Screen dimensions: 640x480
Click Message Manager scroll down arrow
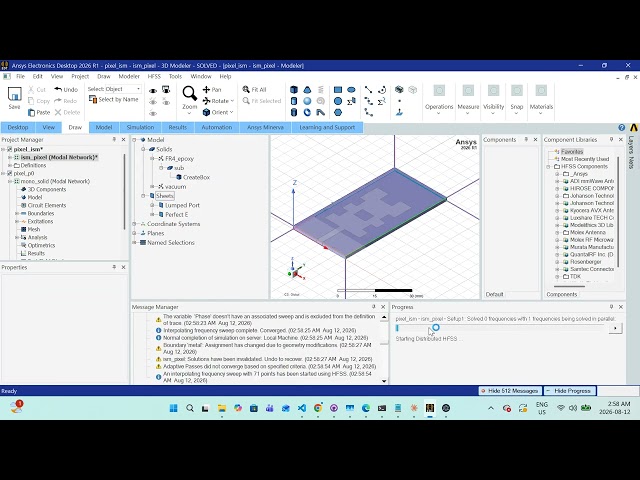pos(384,381)
